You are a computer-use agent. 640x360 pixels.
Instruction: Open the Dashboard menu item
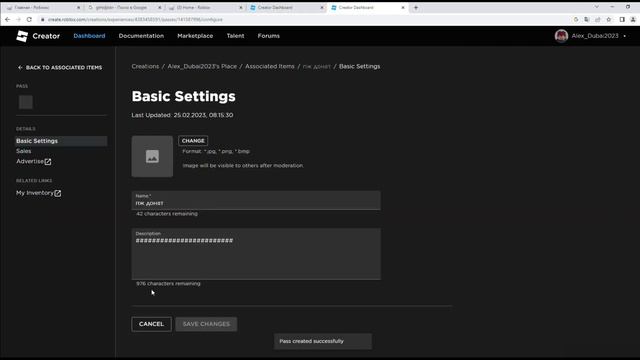89,36
